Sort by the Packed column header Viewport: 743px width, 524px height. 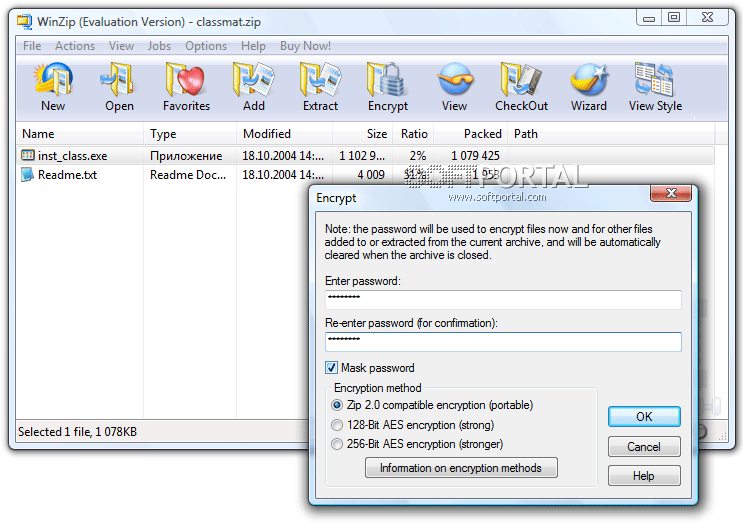[471, 134]
